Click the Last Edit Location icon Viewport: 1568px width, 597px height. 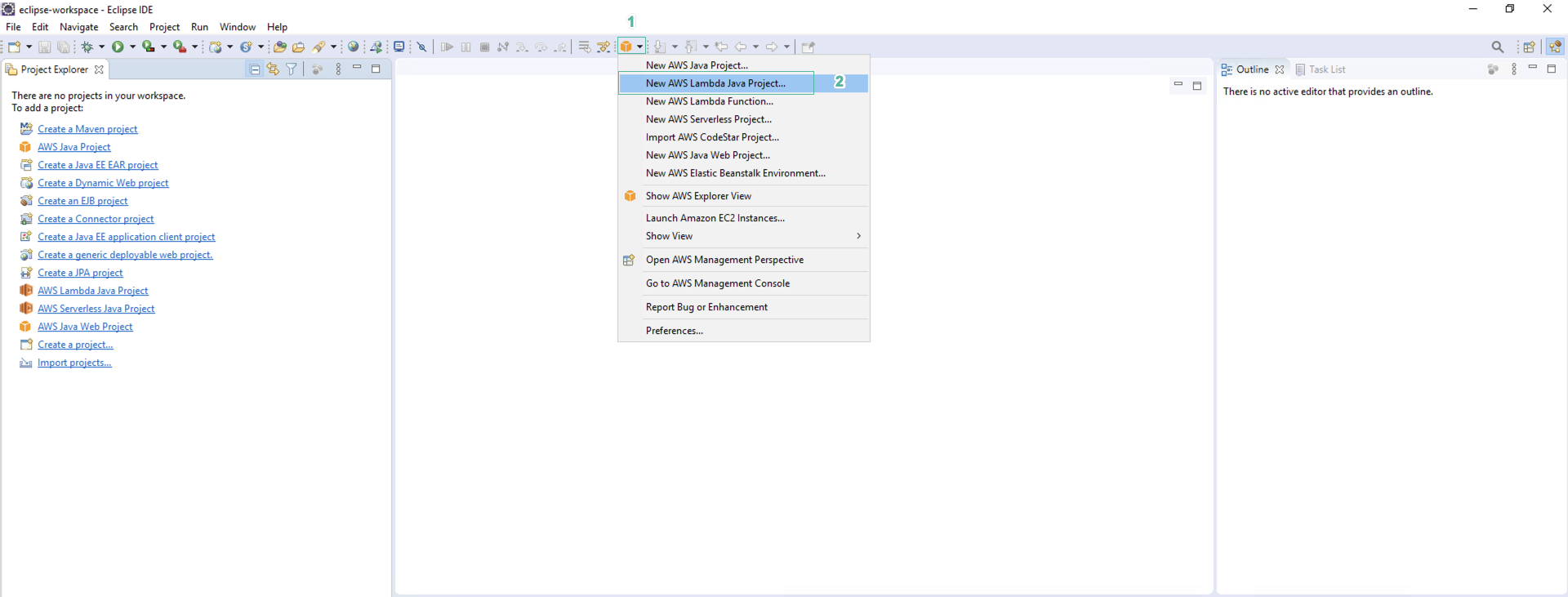721,47
